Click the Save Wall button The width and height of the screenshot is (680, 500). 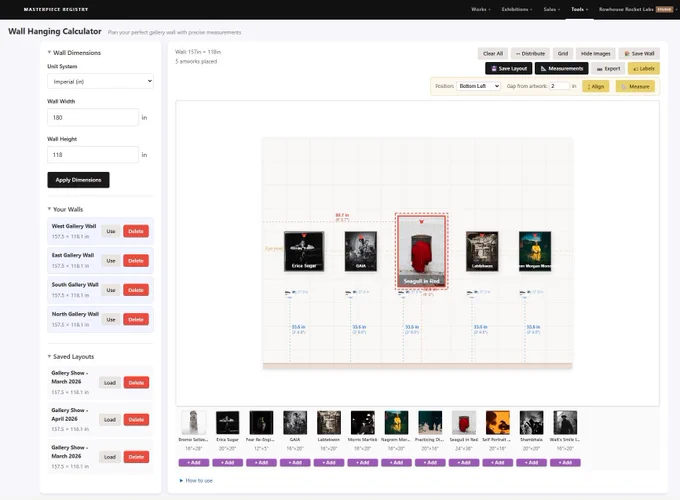pos(639,53)
